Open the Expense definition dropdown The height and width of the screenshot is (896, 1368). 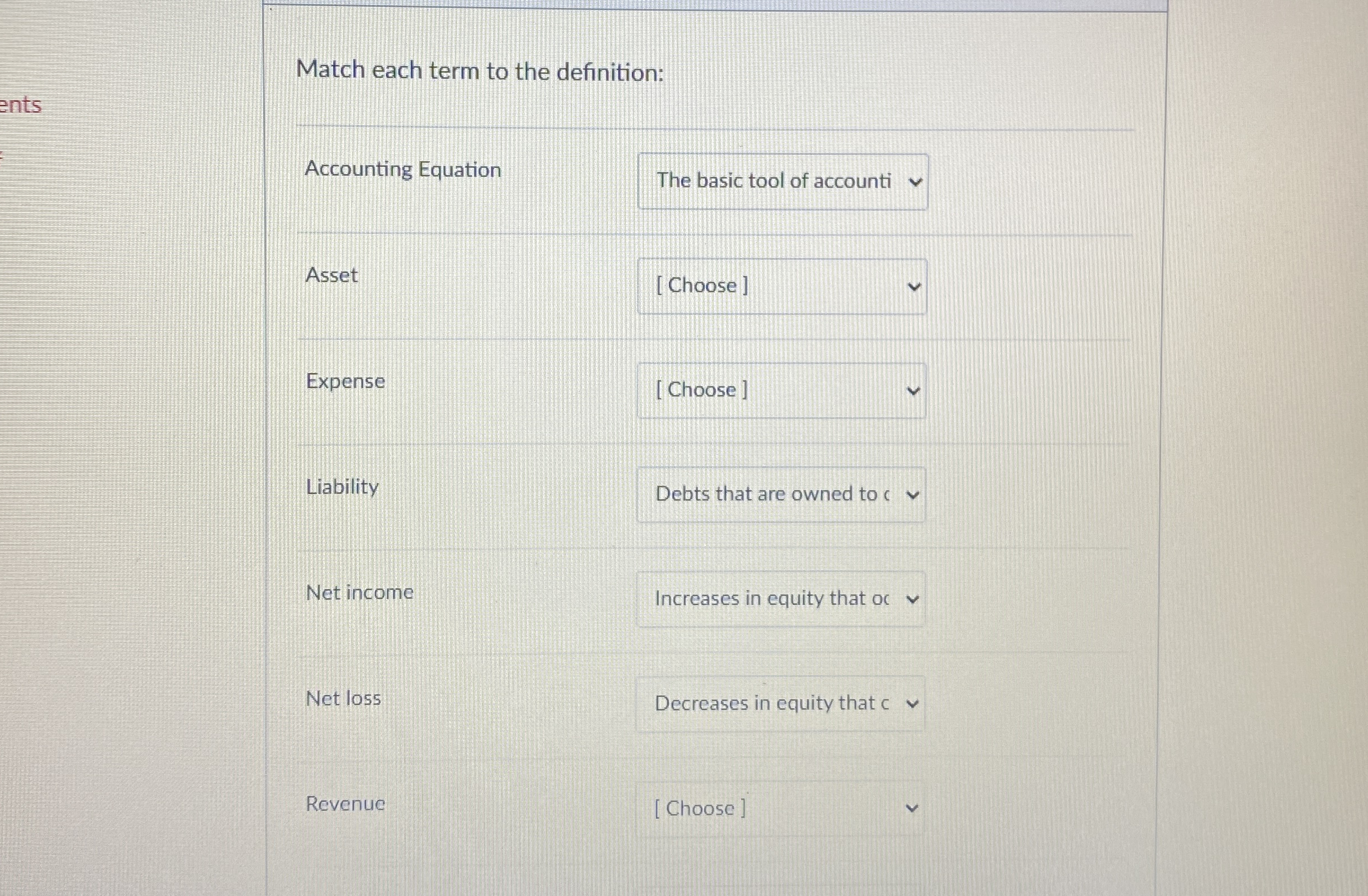pos(781,391)
